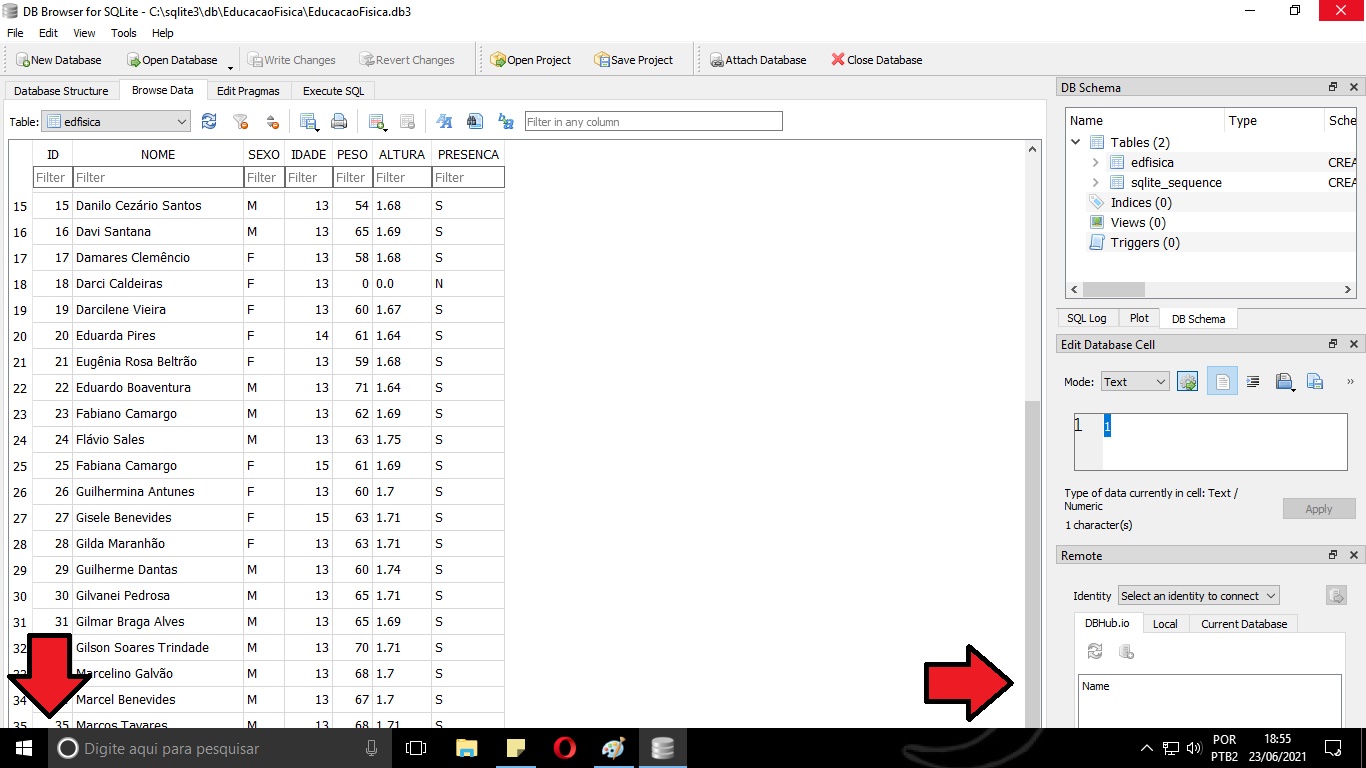Open the Mode dropdown in cell editor
The width and height of the screenshot is (1366, 768).
coord(1134,381)
